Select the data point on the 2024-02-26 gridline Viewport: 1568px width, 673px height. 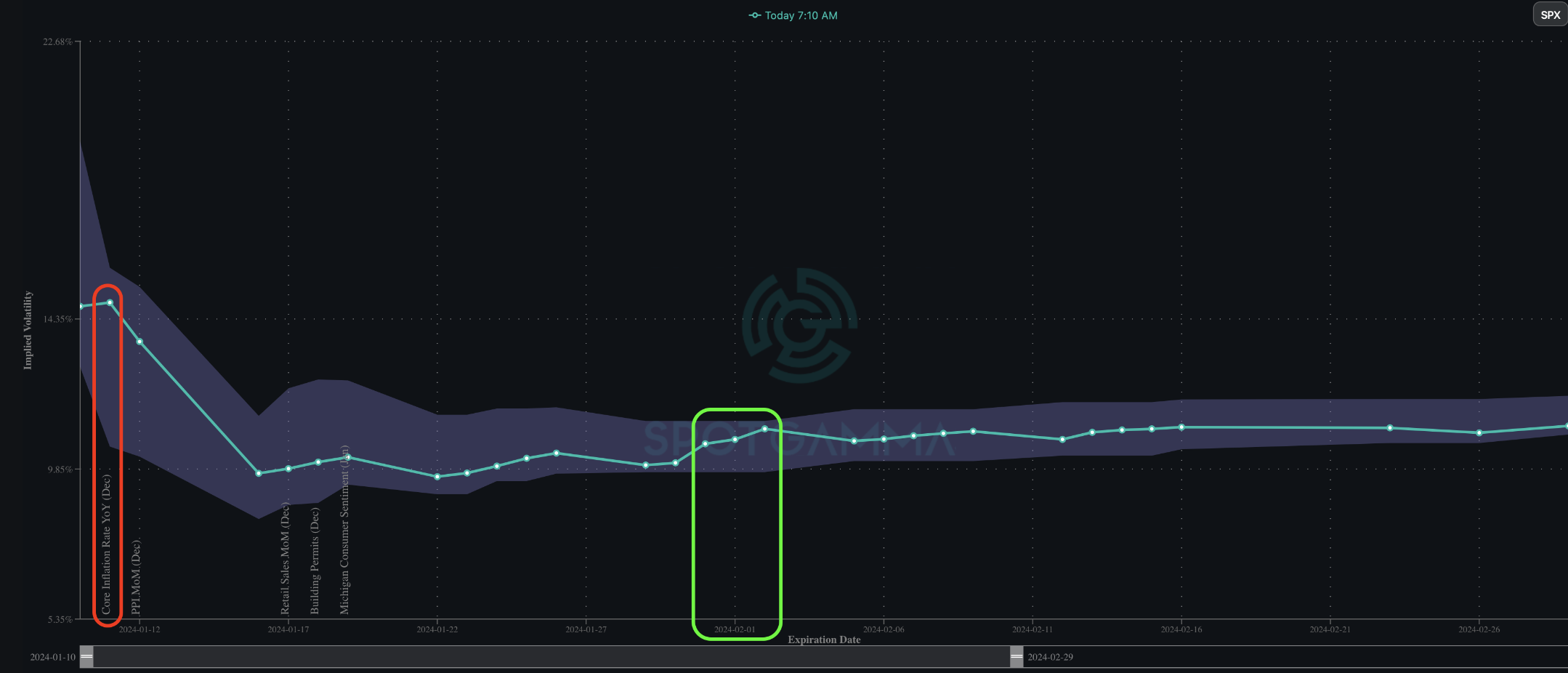1479,433
